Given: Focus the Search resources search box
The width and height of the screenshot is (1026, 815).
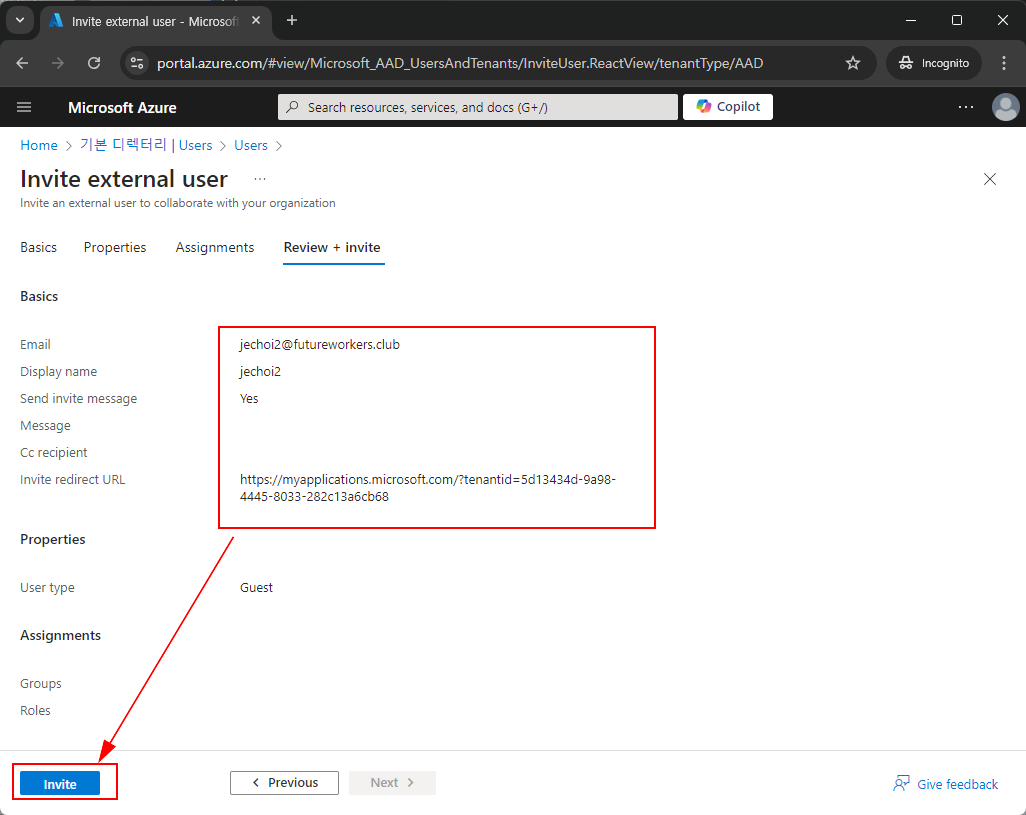Looking at the screenshot, I should point(478,107).
